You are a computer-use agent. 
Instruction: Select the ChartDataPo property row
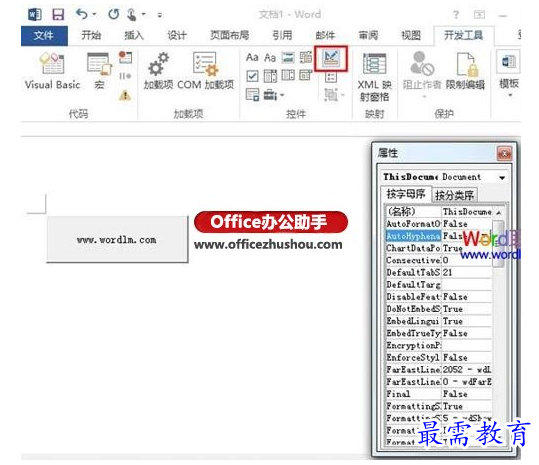tap(439, 248)
